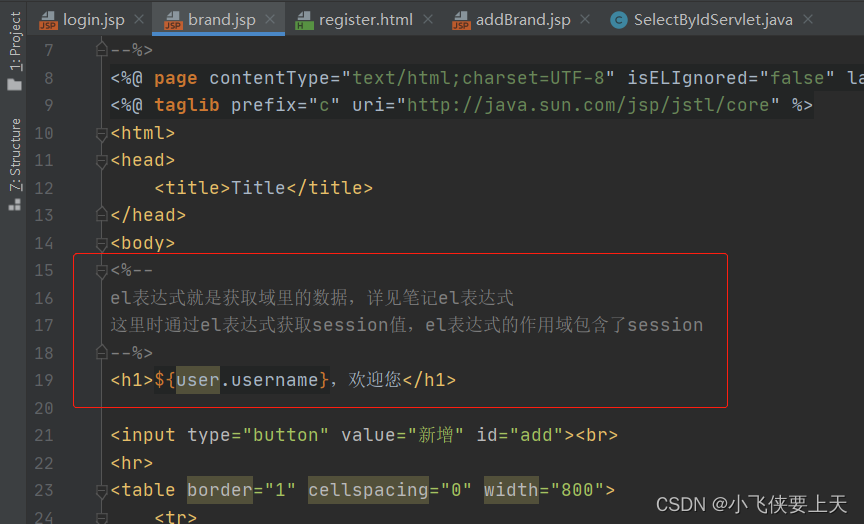This screenshot has width=864, height=524.
Task: Collapse the comment fold at line 15
Action: click(101, 270)
